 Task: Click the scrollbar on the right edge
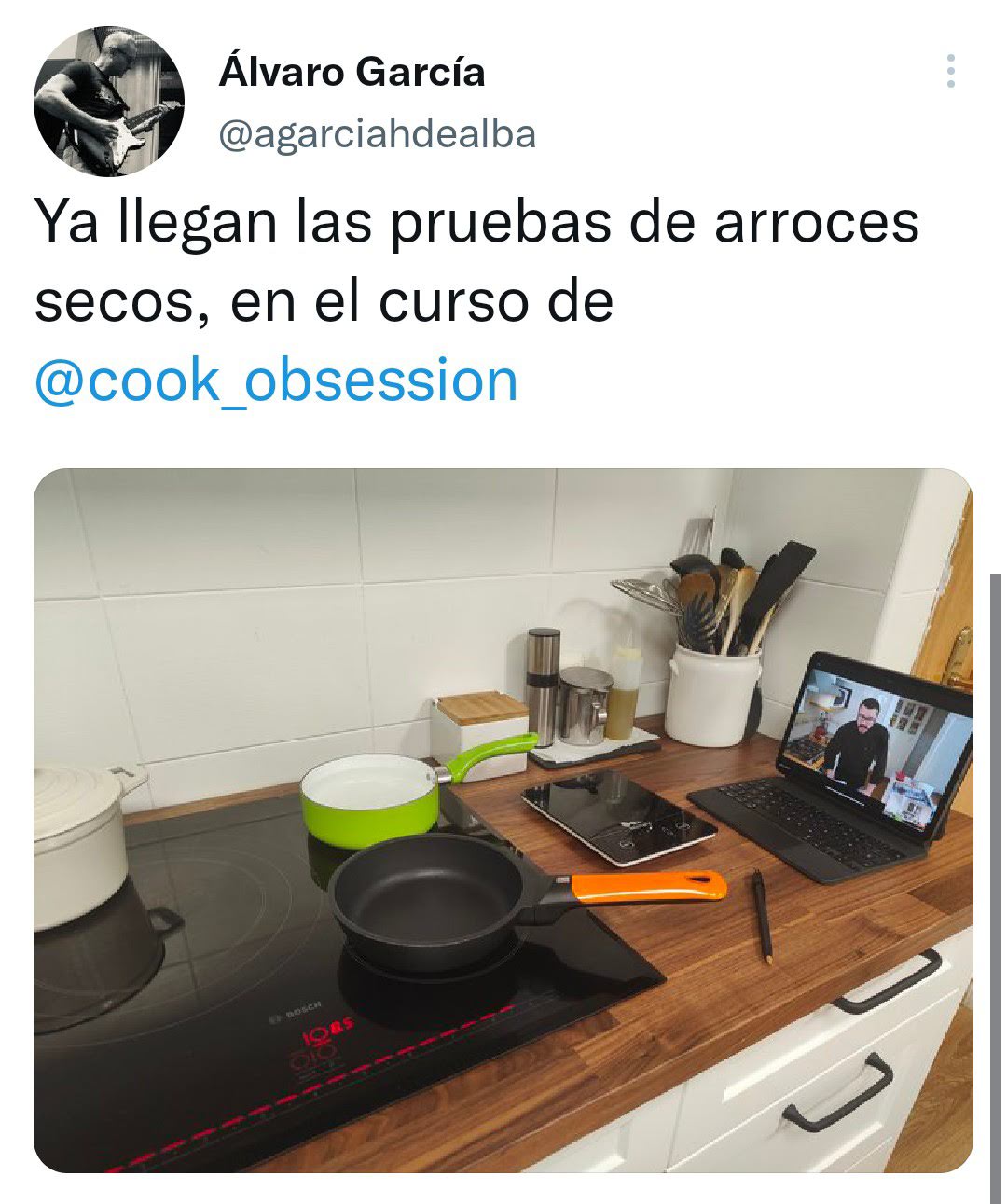[x=995, y=888]
